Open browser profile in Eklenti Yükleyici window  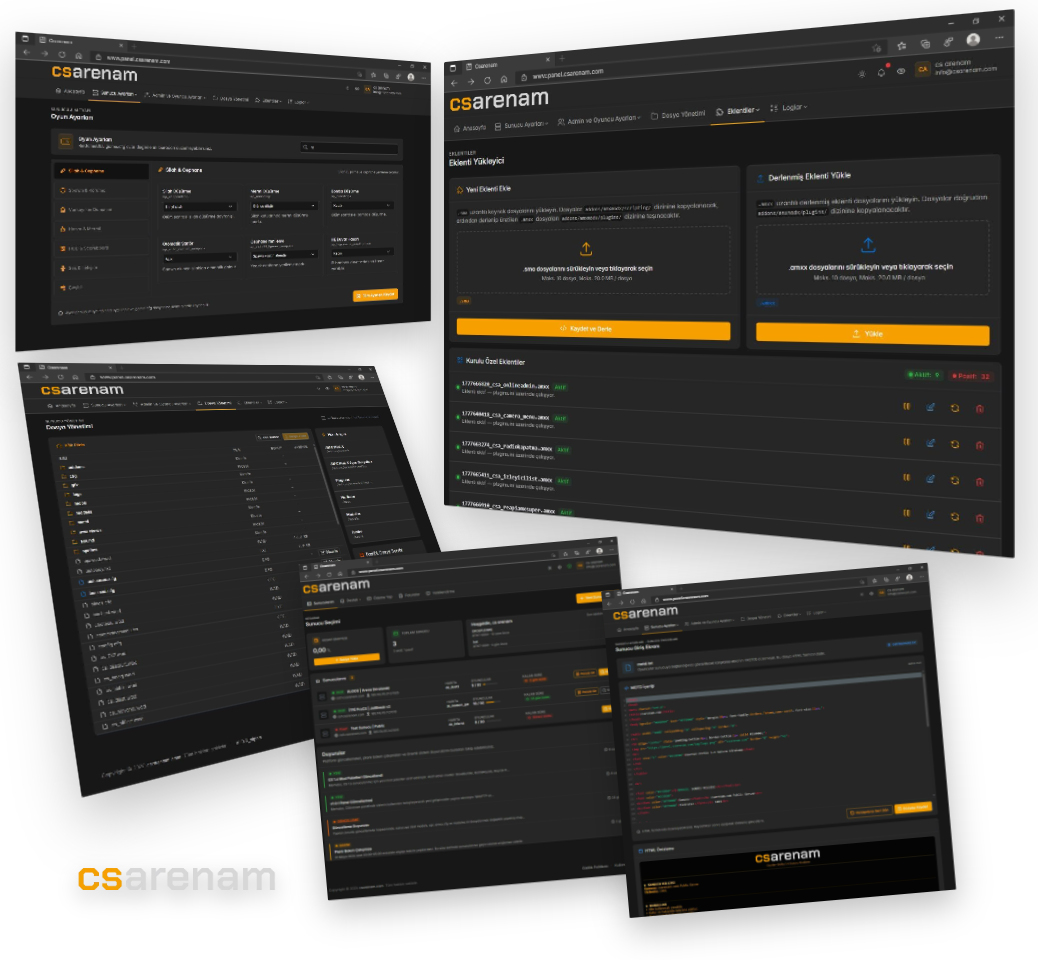973,40
